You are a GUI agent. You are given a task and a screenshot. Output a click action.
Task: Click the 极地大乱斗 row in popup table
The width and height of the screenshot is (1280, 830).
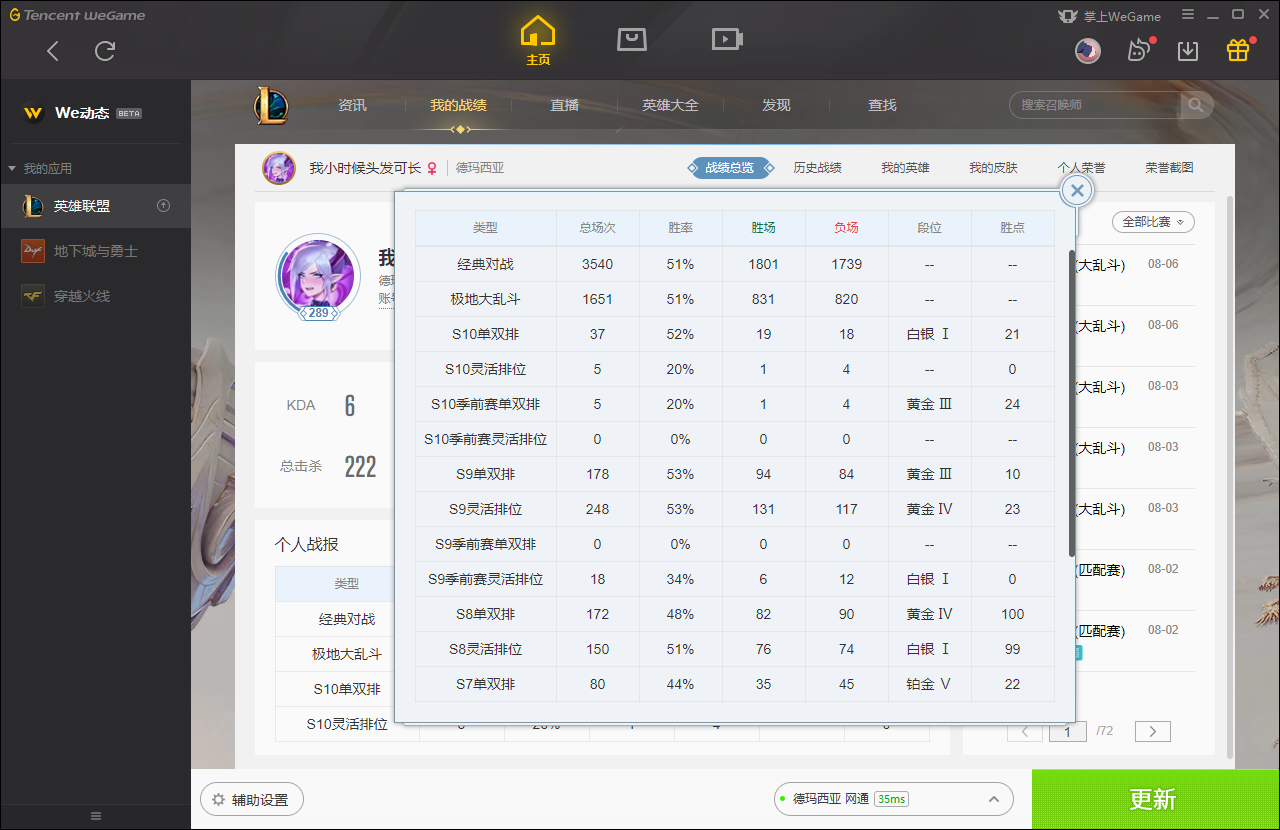735,299
